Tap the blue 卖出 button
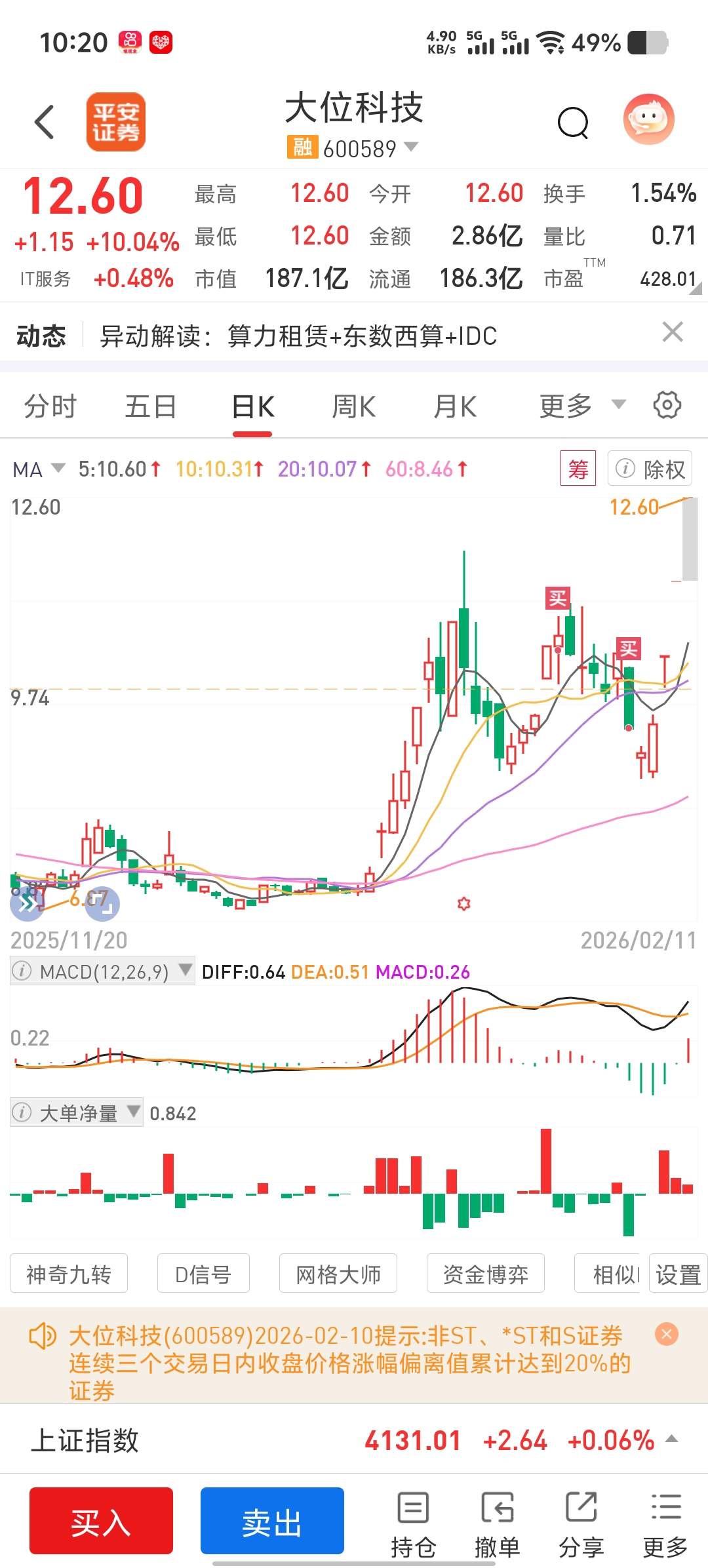This screenshot has width=708, height=1568. coord(272,1521)
